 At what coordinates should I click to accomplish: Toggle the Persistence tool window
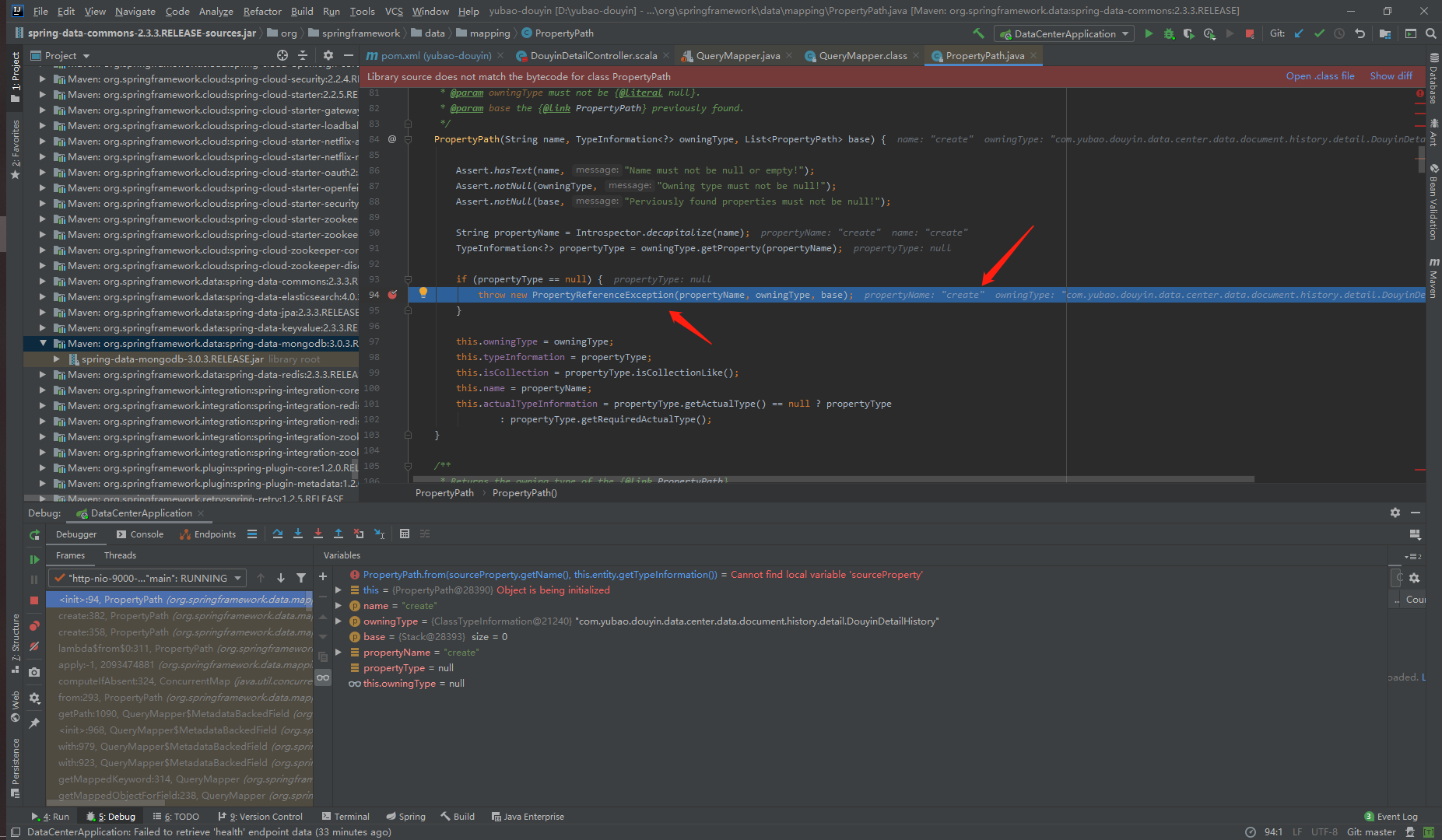[15, 768]
